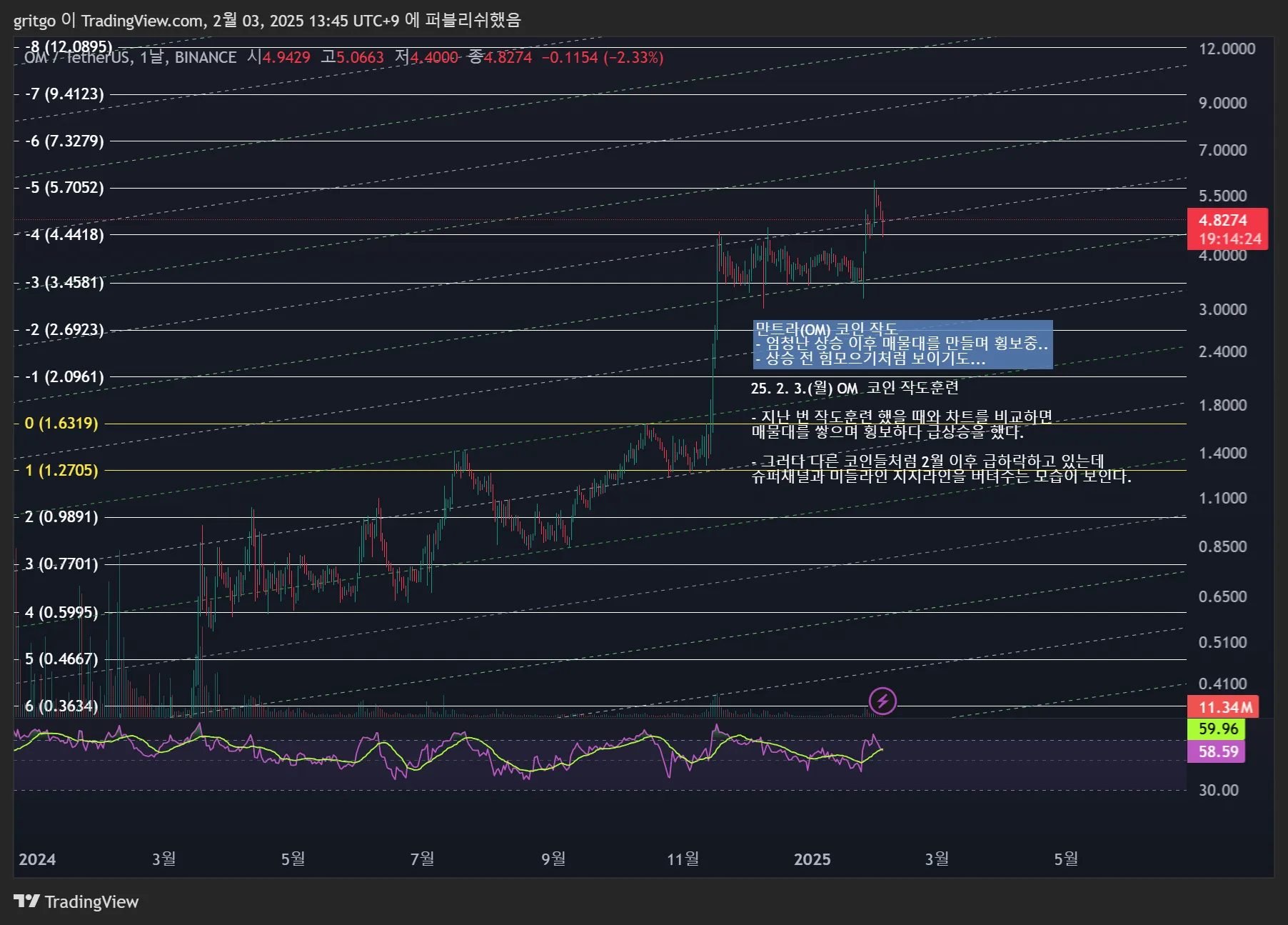Click the 11월 time axis label

[x=683, y=859]
